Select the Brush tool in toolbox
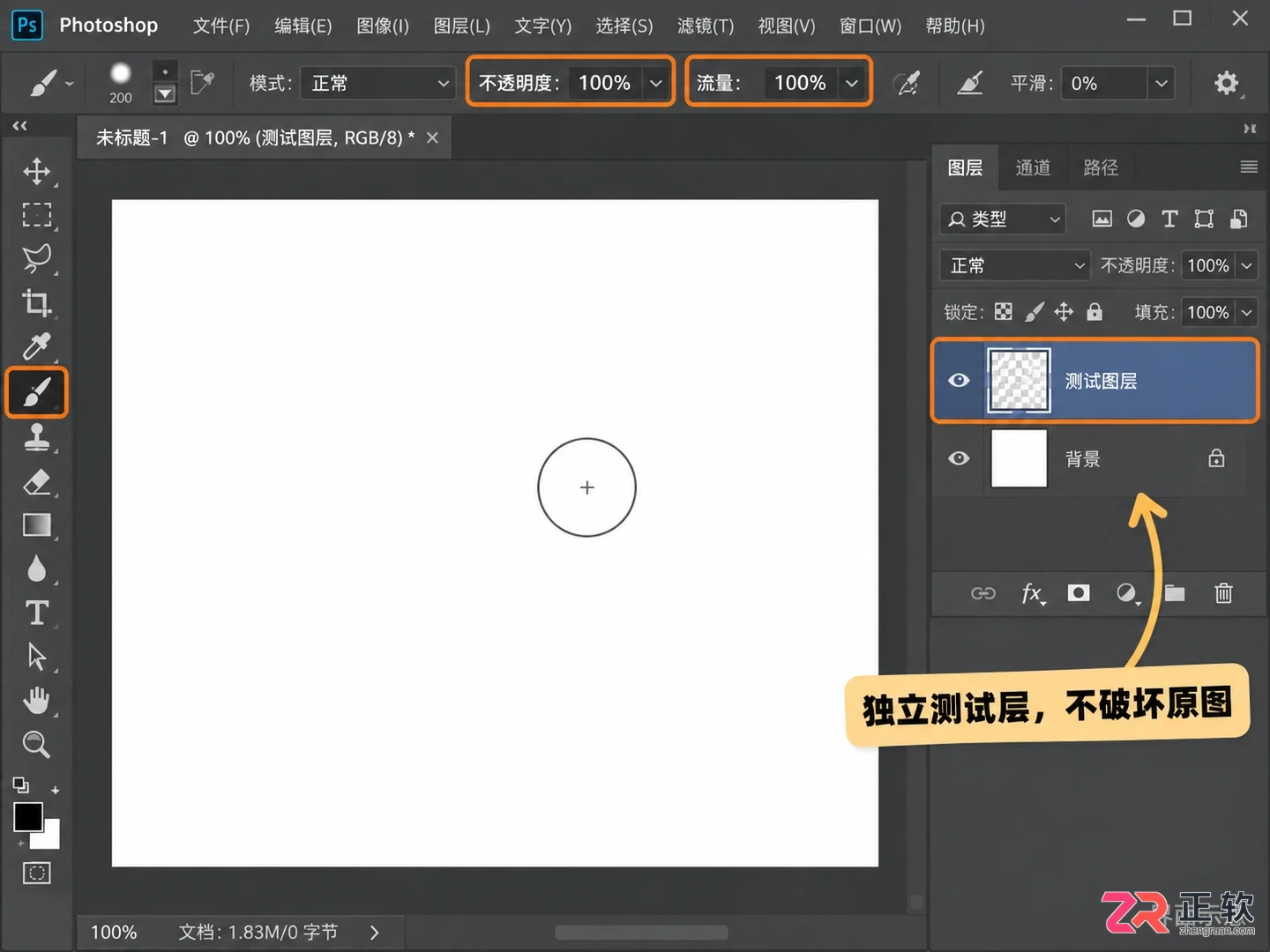This screenshot has width=1270, height=952. pos(36,391)
